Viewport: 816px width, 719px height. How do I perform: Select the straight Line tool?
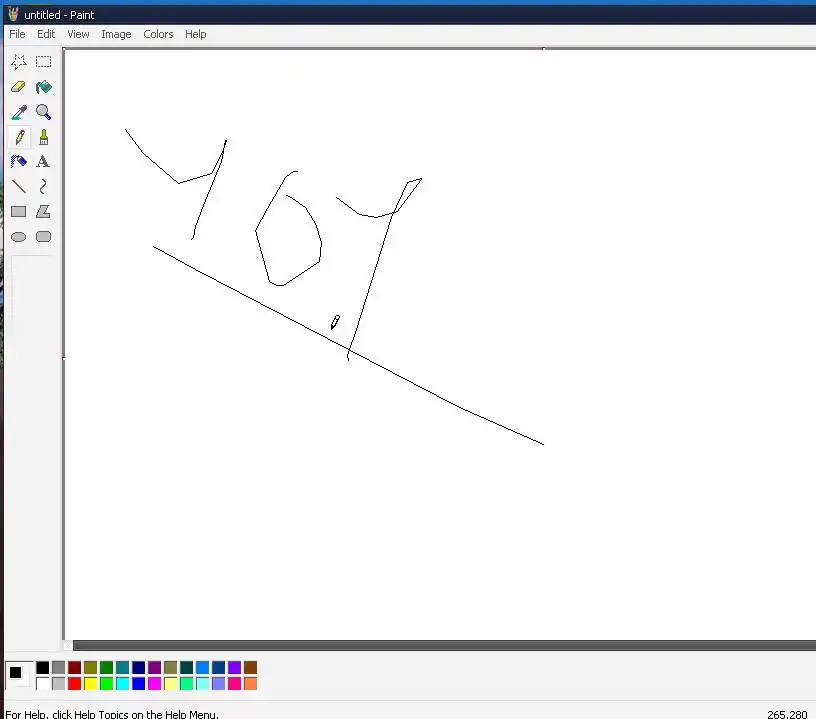(19, 186)
